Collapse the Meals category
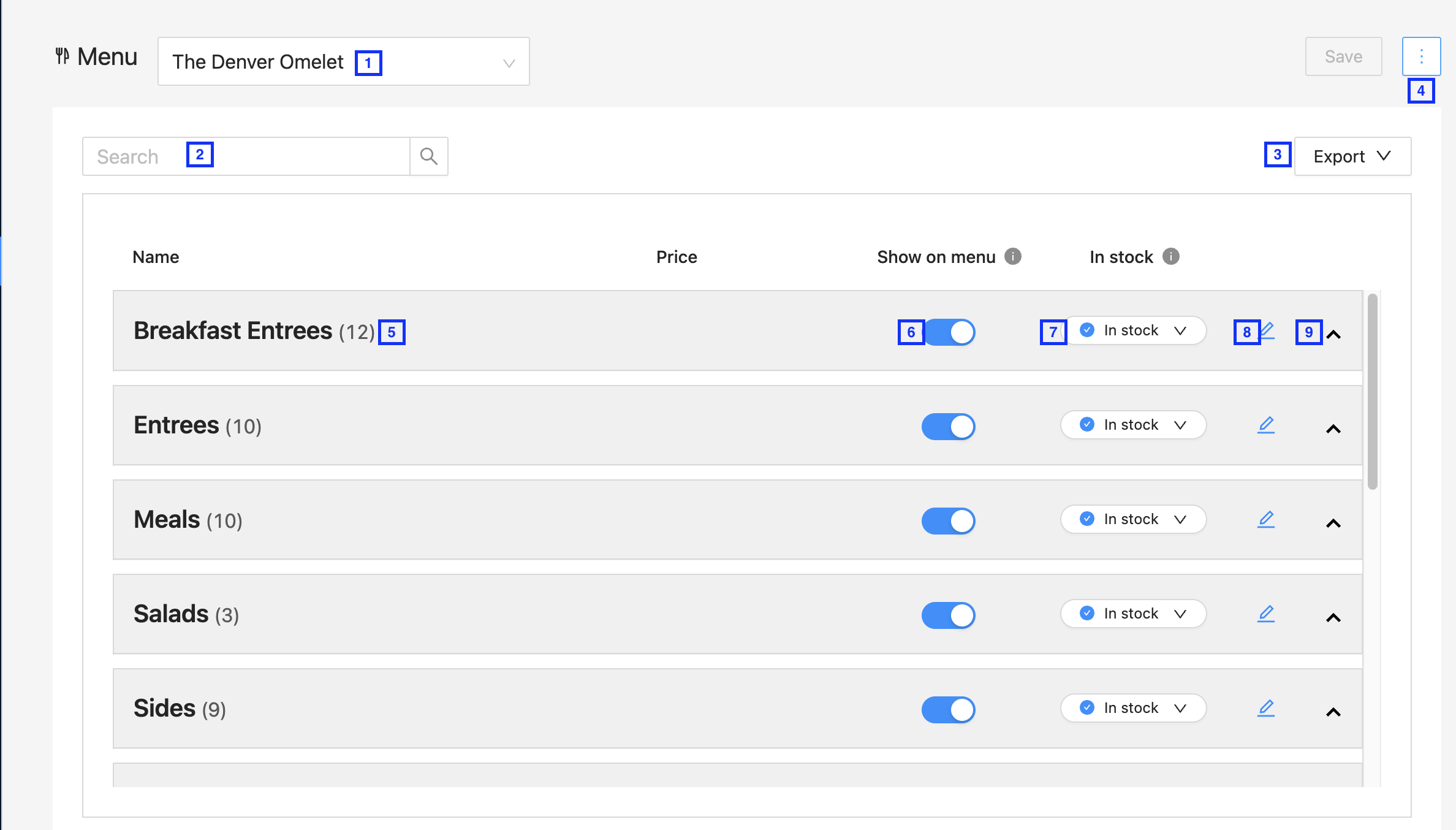Screen dimensions: 1456x830 point(1333,523)
